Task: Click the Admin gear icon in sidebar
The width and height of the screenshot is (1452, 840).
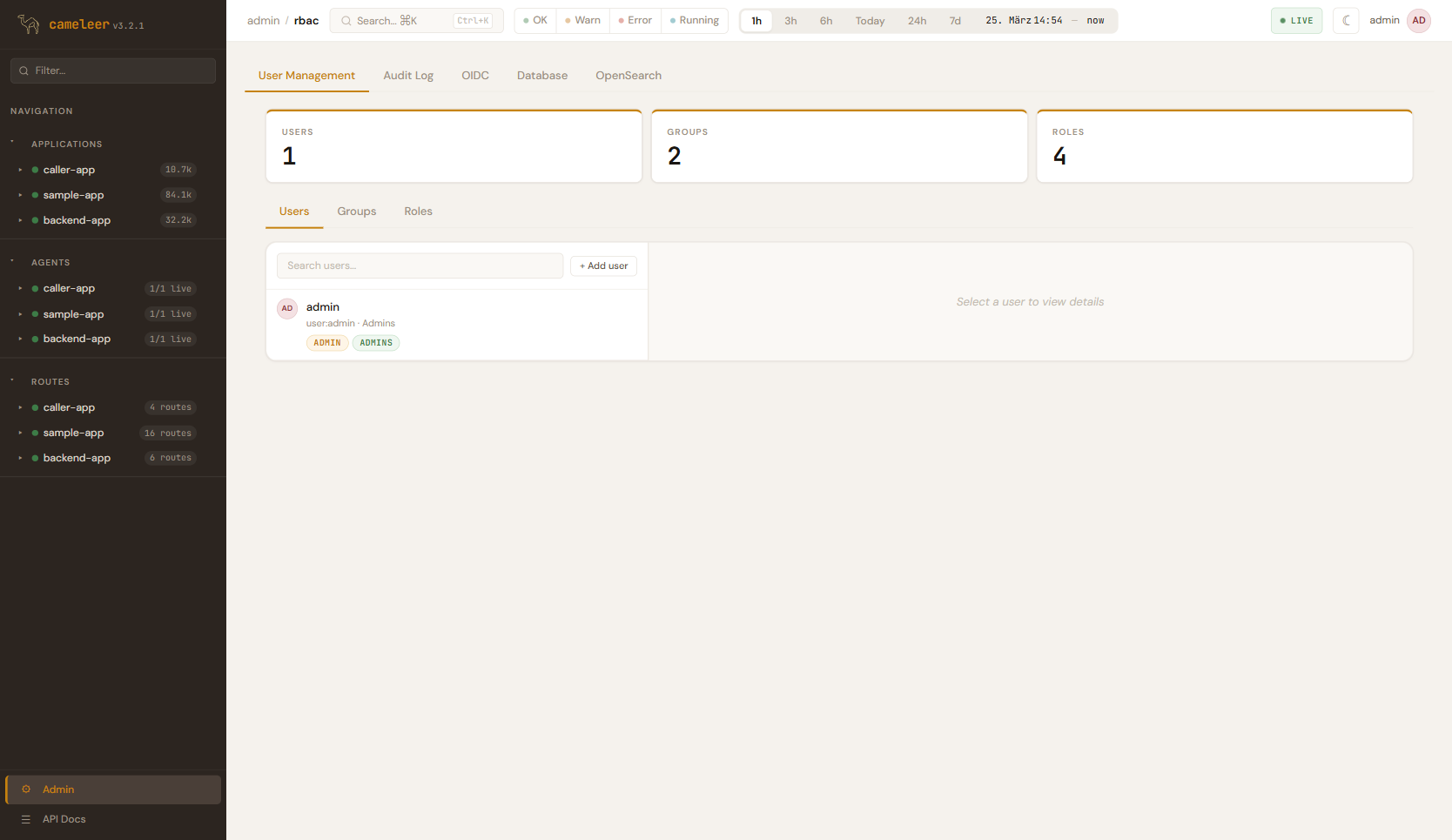Action: click(x=26, y=790)
